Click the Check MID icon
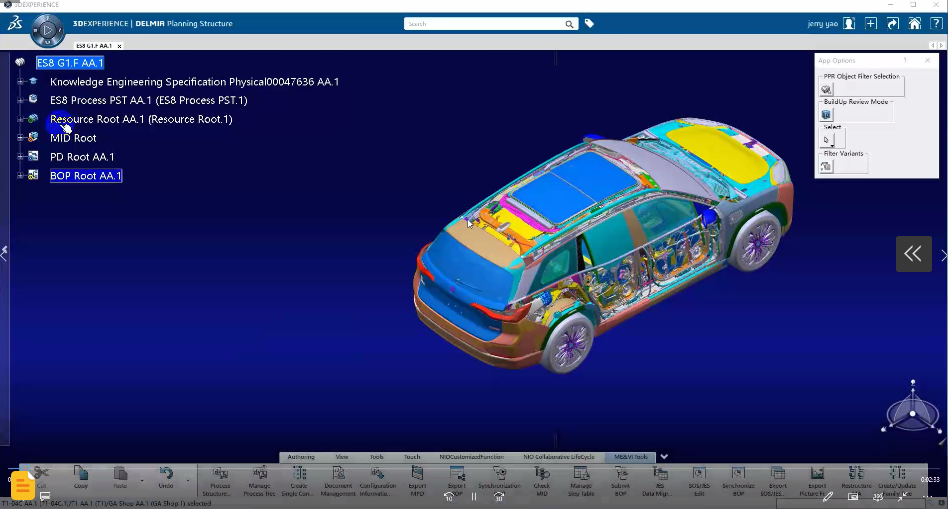 pyautogui.click(x=542, y=473)
